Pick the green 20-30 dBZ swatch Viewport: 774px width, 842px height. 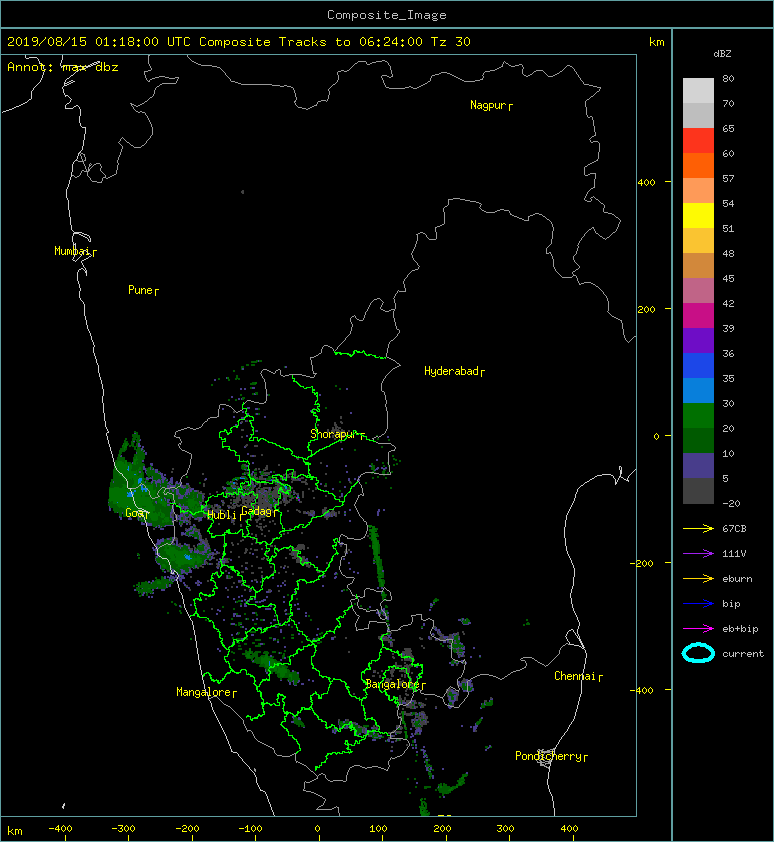pos(698,416)
